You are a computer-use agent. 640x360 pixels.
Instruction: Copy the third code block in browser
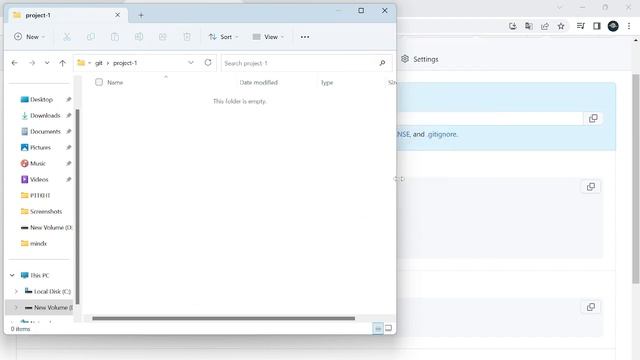coord(591,307)
